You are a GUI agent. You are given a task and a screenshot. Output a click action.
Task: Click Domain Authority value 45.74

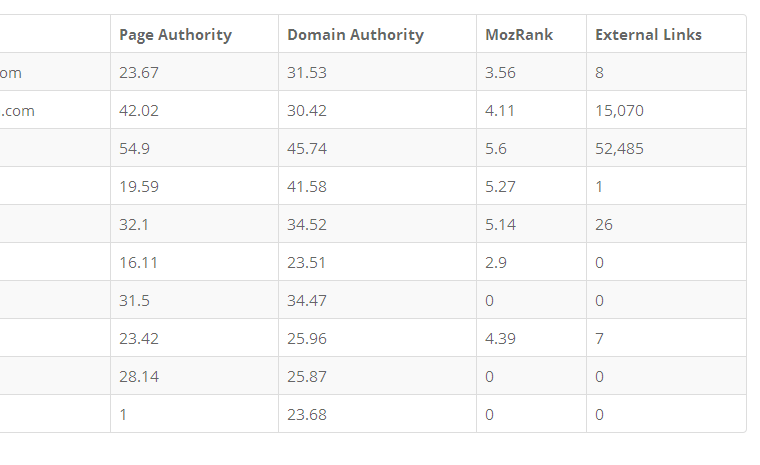(x=306, y=149)
